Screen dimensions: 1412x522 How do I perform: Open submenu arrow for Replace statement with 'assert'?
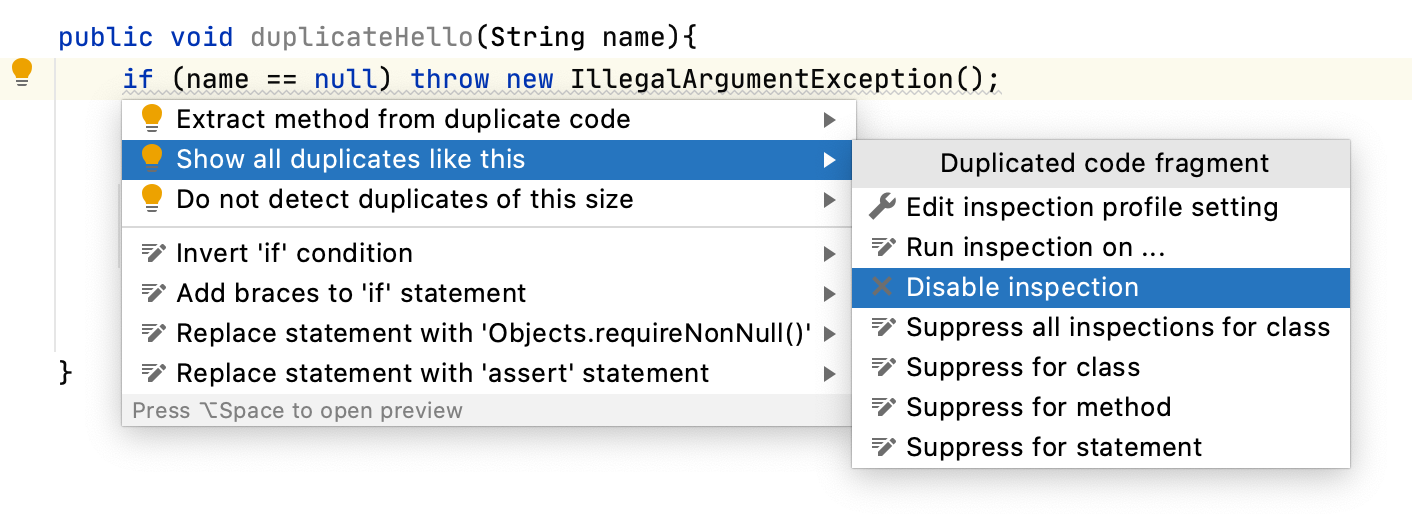tap(829, 374)
